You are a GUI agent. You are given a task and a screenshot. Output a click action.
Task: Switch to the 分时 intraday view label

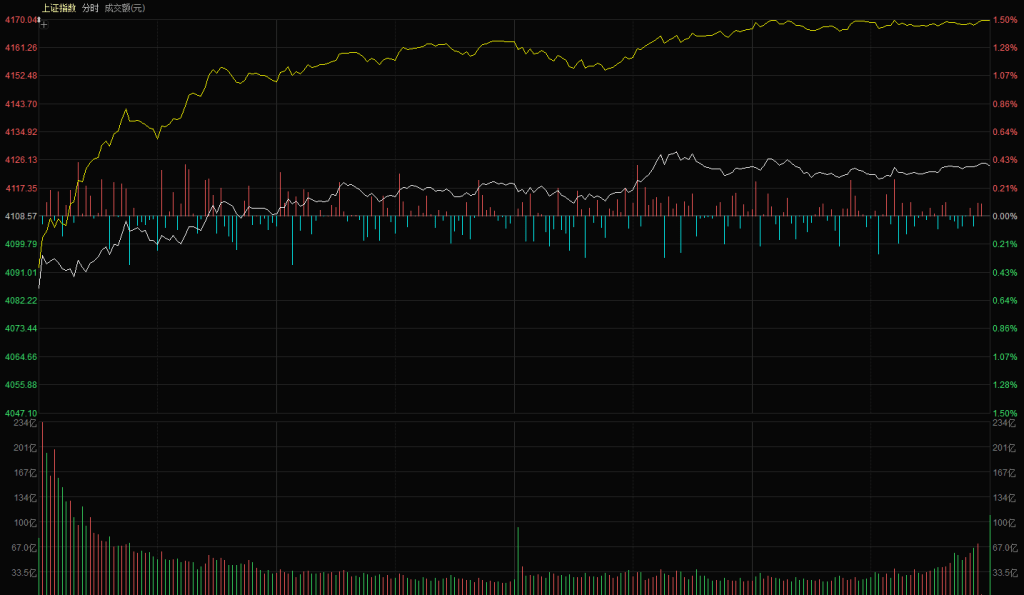(90, 7)
